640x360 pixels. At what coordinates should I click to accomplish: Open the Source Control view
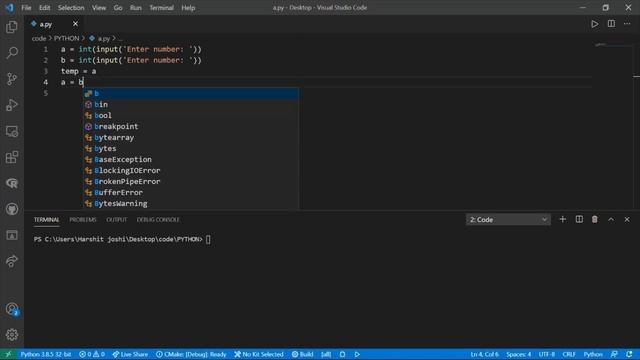(12, 79)
